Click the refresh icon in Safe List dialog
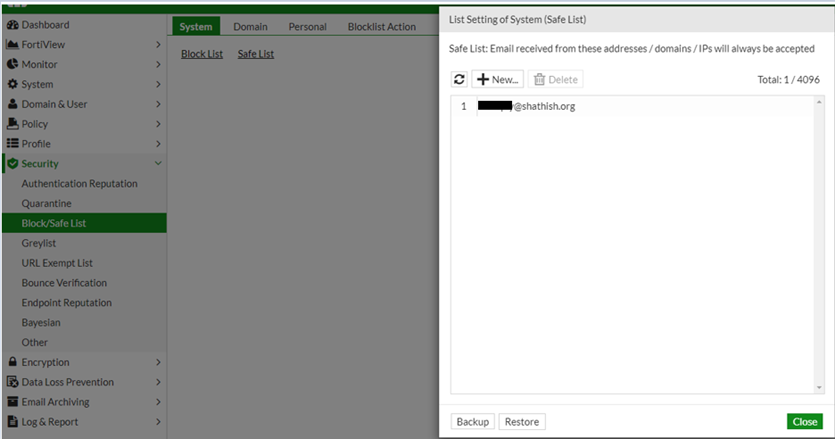This screenshot has height=439, width=835. tap(459, 79)
